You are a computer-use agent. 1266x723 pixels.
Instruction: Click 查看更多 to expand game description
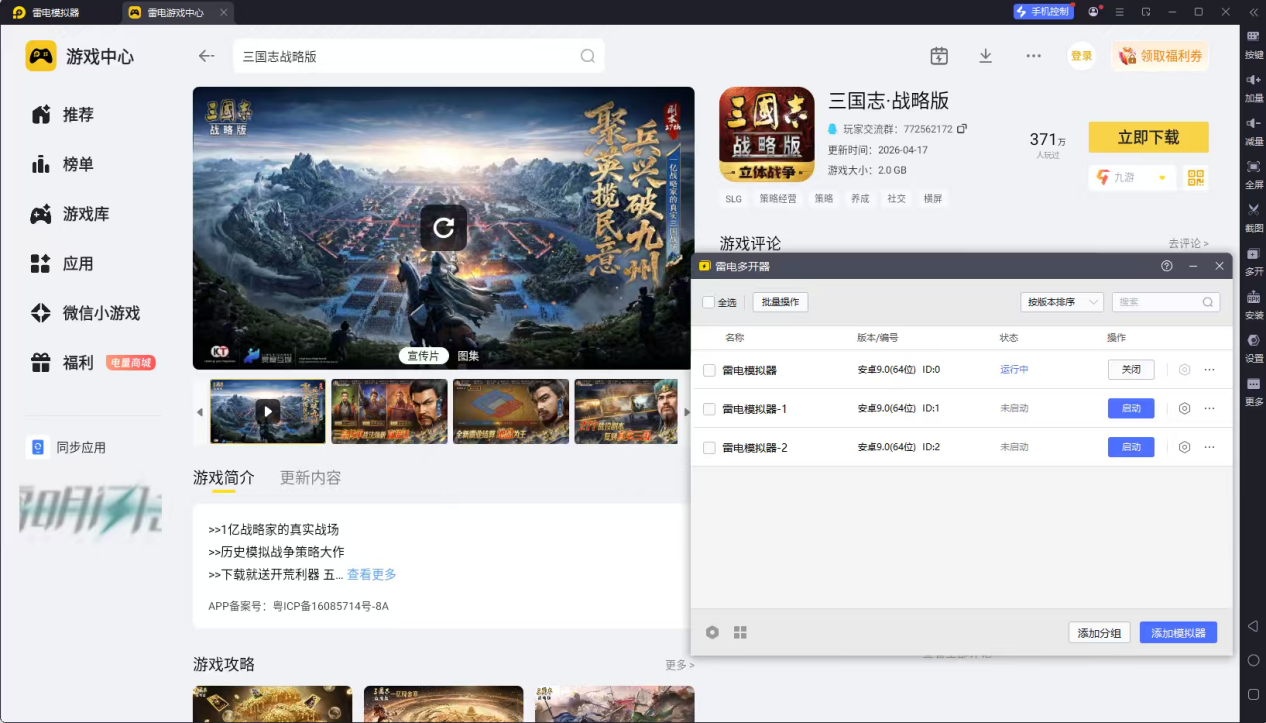(x=372, y=574)
